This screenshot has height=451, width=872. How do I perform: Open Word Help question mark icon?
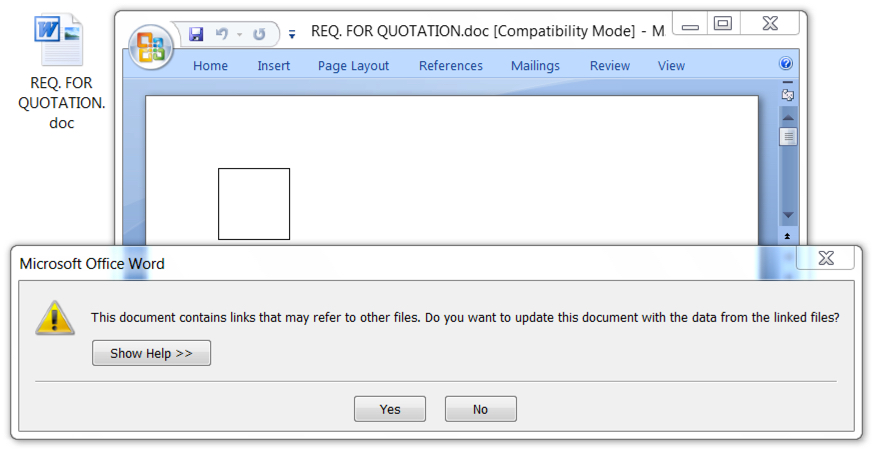click(x=786, y=63)
